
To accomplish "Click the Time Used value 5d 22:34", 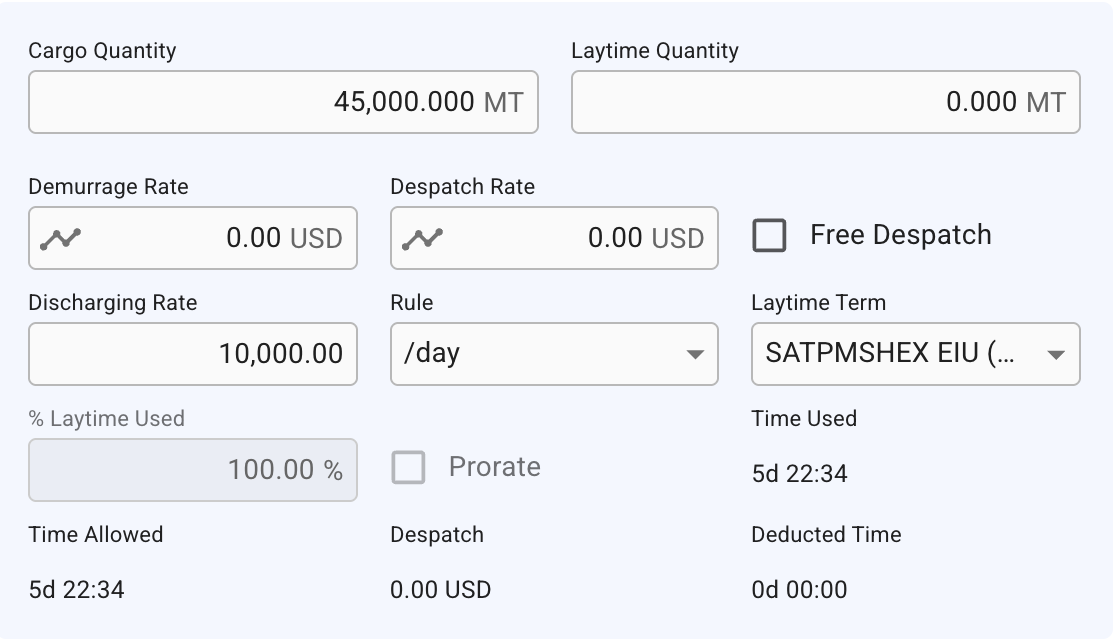I will pyautogui.click(x=799, y=473).
